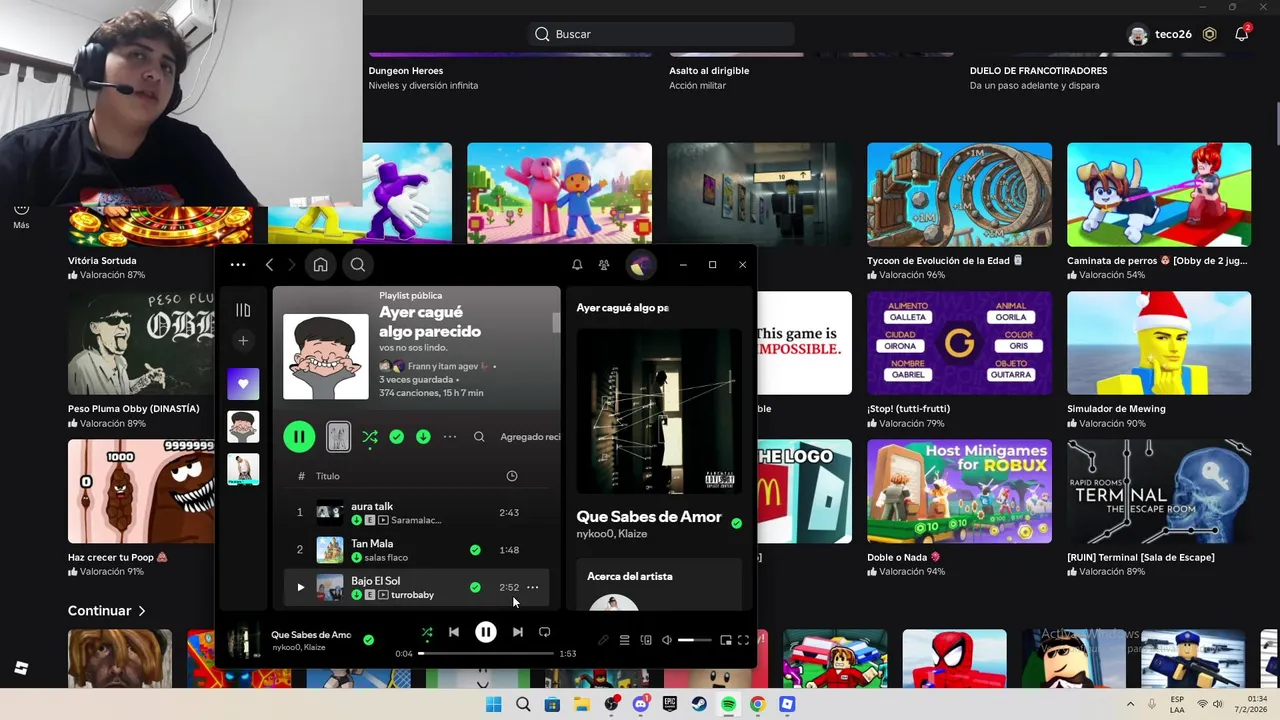
Task: Open Epic Games Launcher from taskbar
Action: [670, 704]
